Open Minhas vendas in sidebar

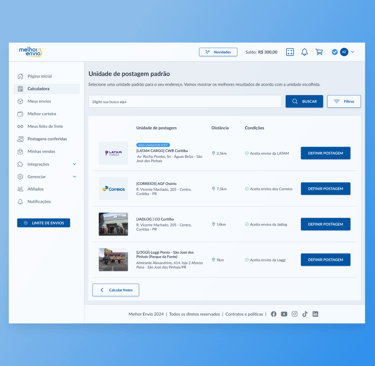pyautogui.click(x=46, y=151)
